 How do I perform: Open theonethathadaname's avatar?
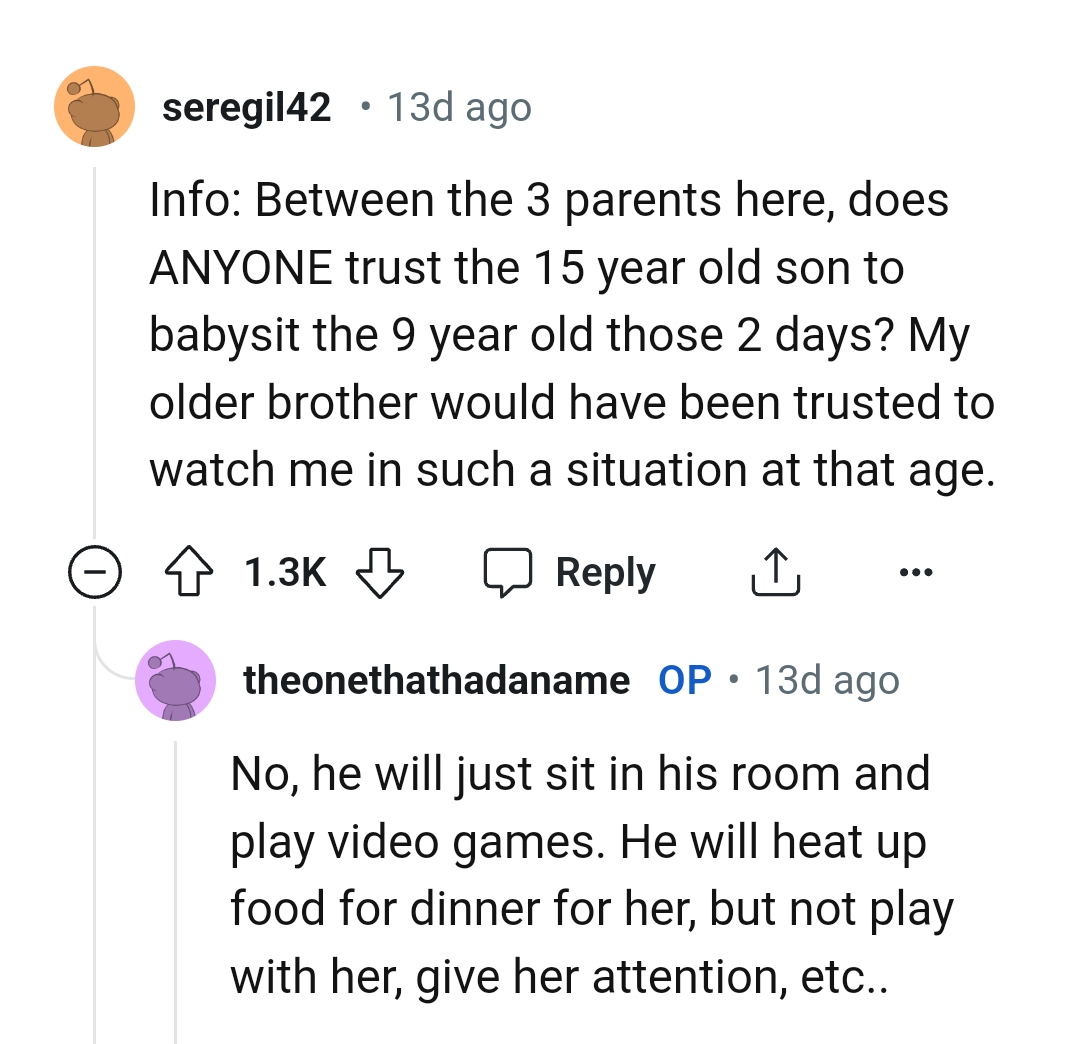[176, 680]
